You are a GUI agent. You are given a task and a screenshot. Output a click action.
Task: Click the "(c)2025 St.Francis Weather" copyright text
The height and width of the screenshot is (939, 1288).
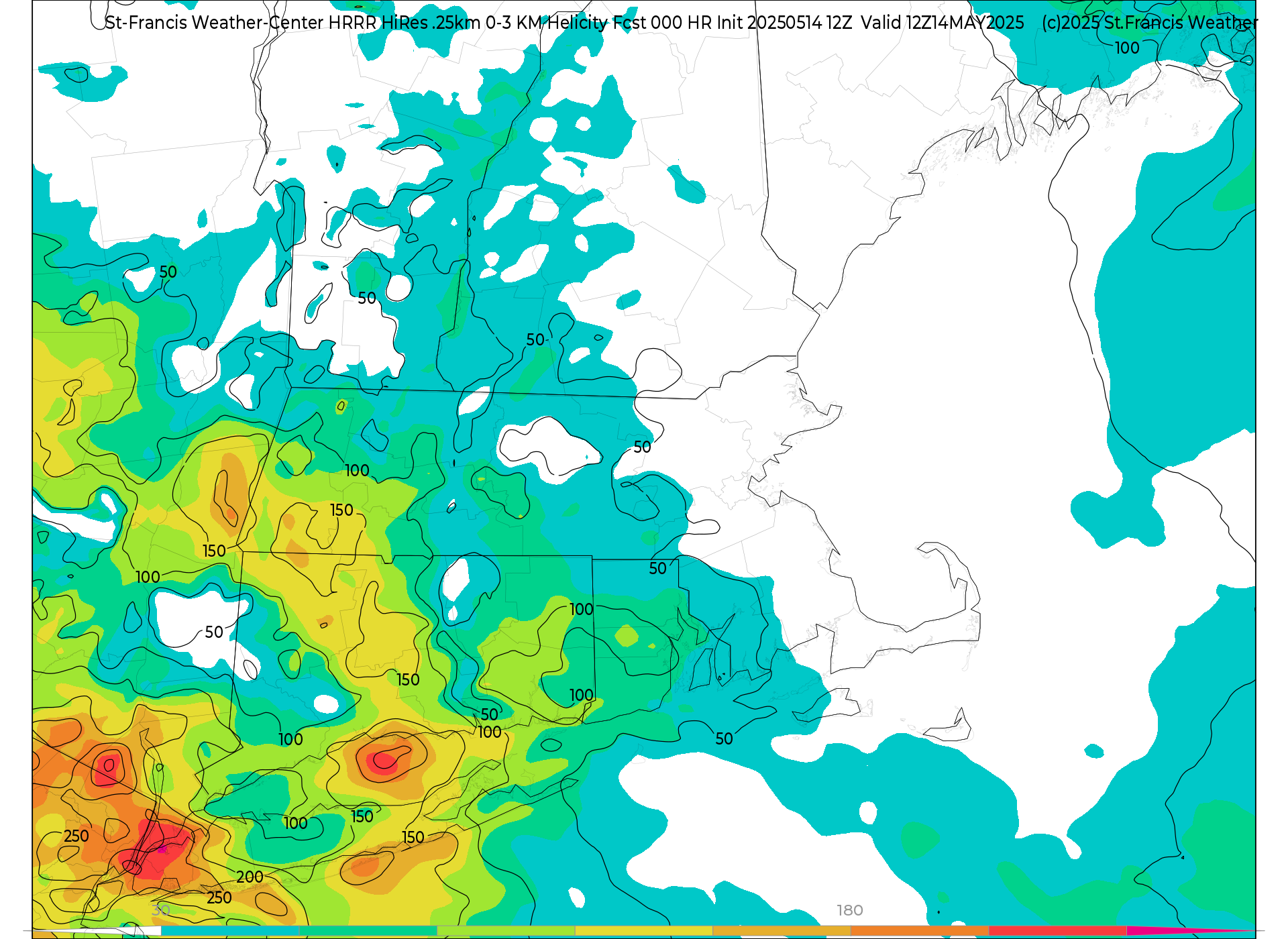pos(1150,23)
